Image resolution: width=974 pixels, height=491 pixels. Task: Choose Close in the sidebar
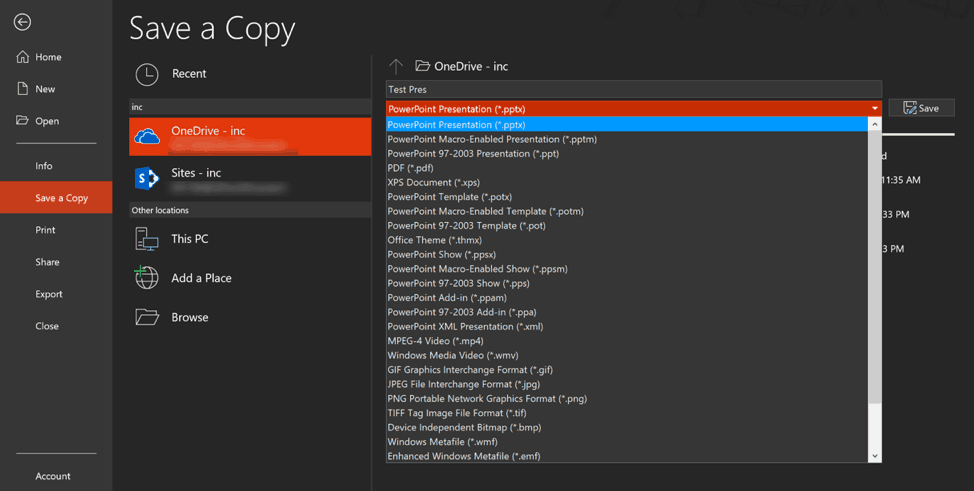(47, 326)
